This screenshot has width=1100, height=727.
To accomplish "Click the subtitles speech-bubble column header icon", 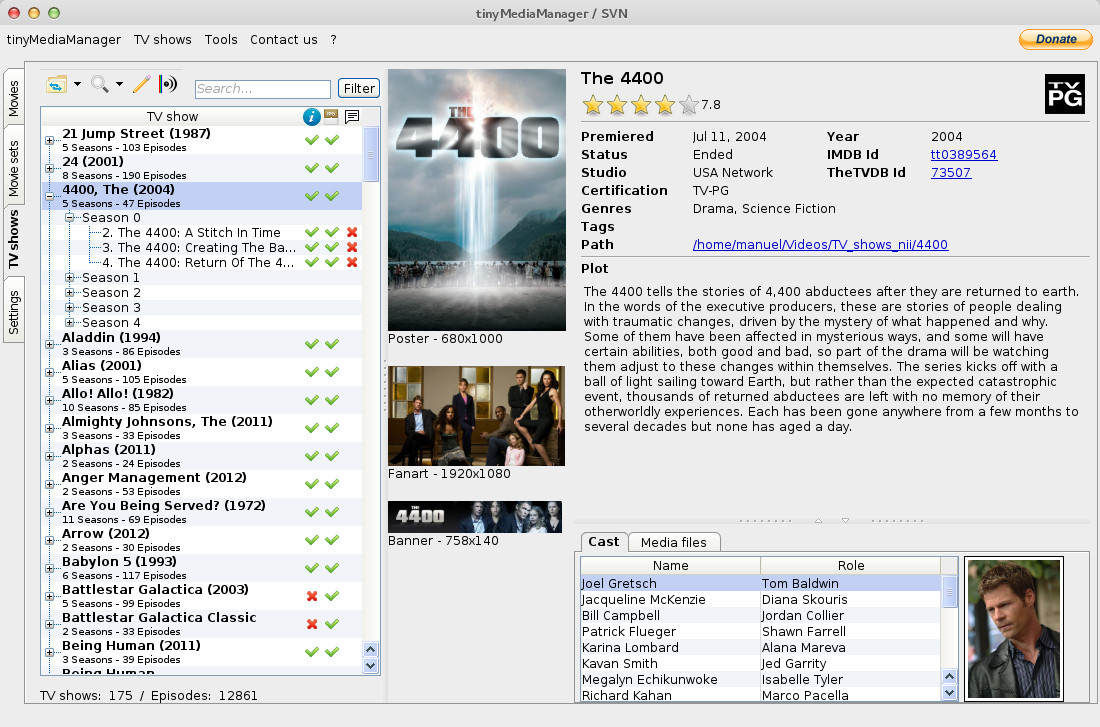I will coord(352,116).
